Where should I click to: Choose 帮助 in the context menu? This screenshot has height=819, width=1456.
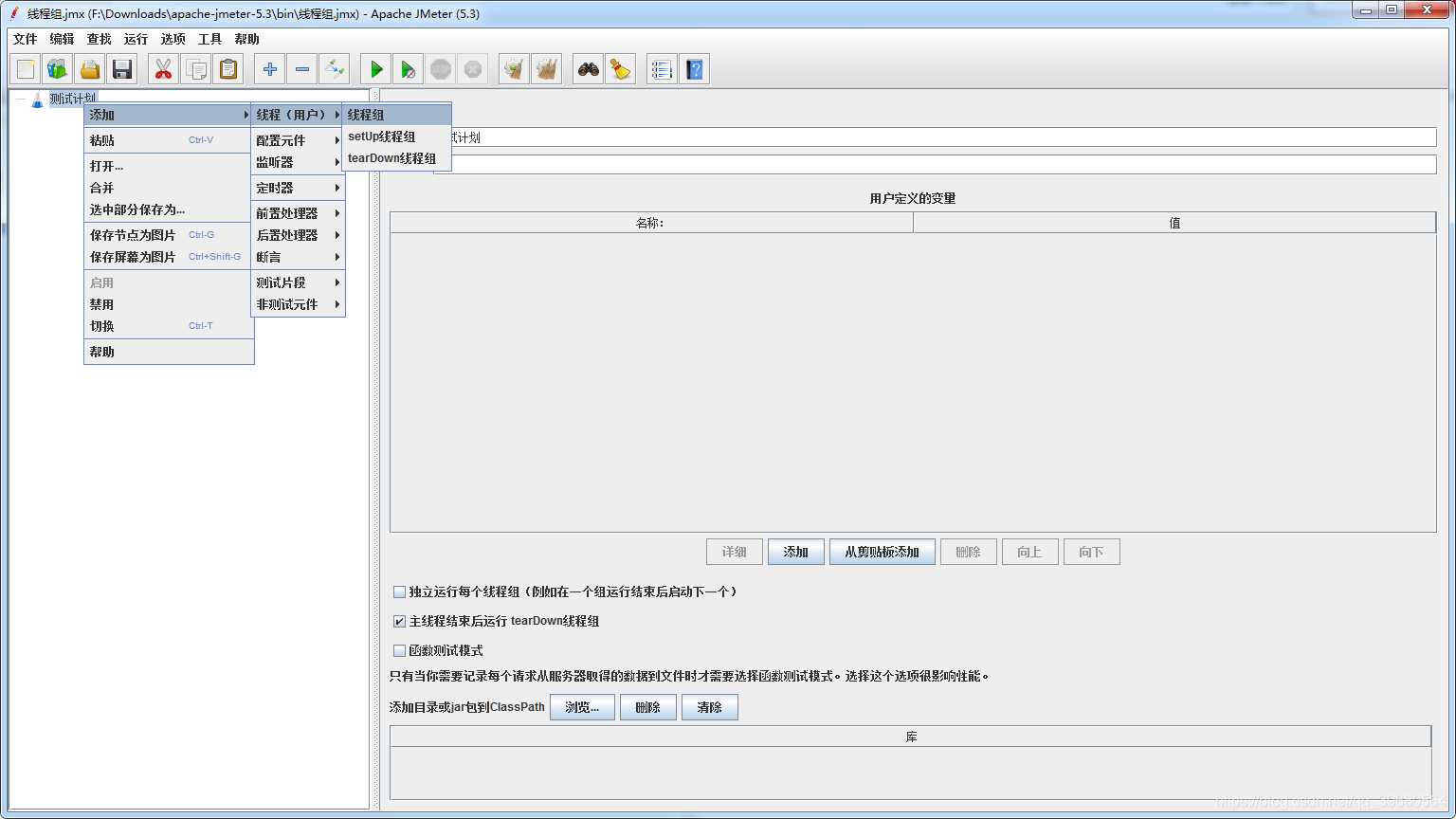(x=169, y=352)
